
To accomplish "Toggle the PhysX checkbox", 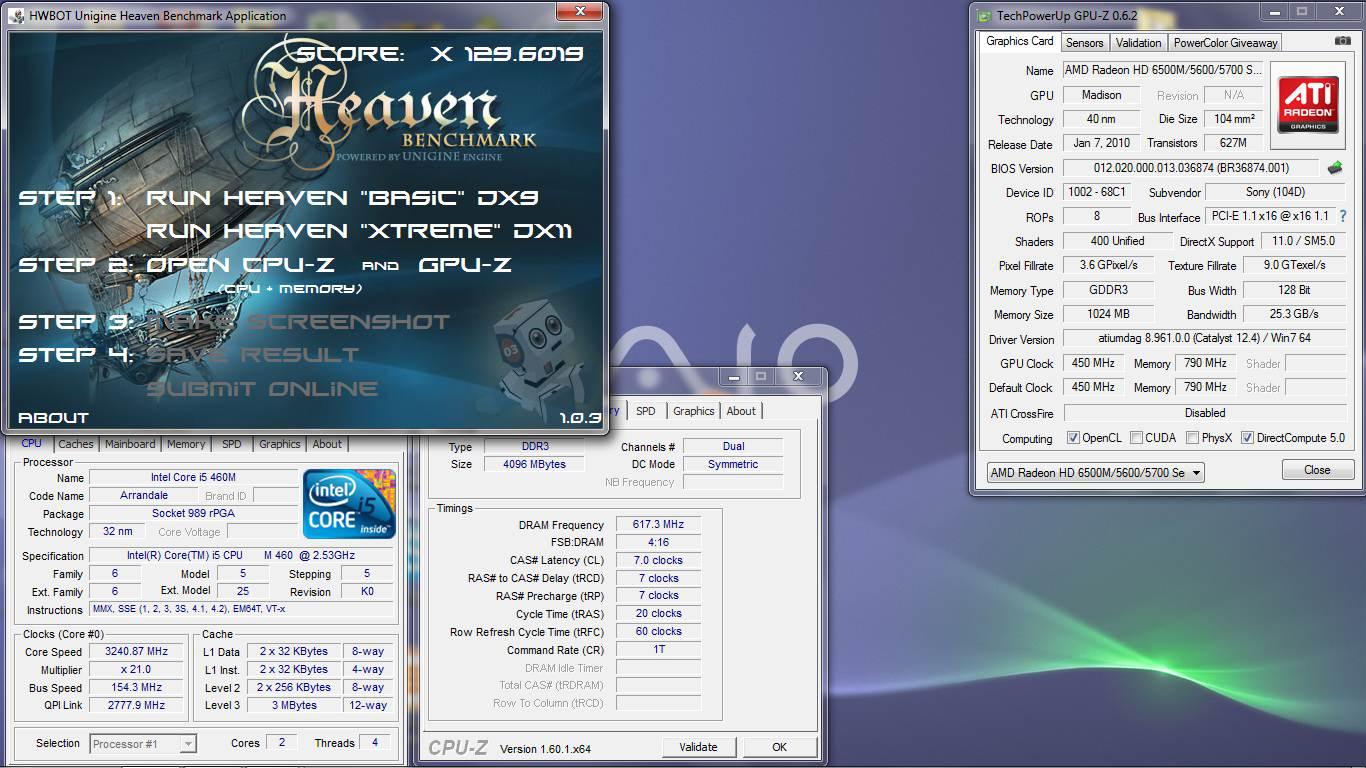I will [1192, 438].
